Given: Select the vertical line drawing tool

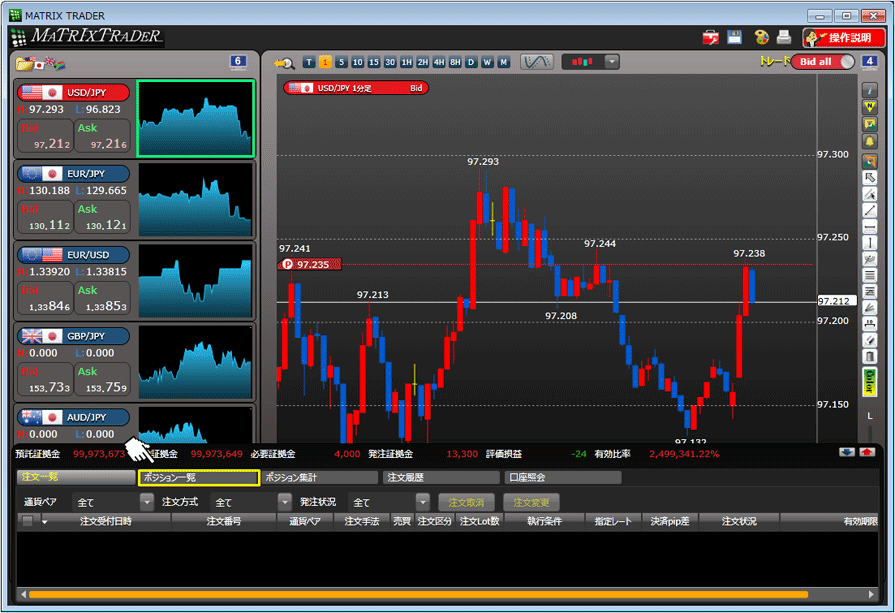Looking at the screenshot, I should (869, 243).
